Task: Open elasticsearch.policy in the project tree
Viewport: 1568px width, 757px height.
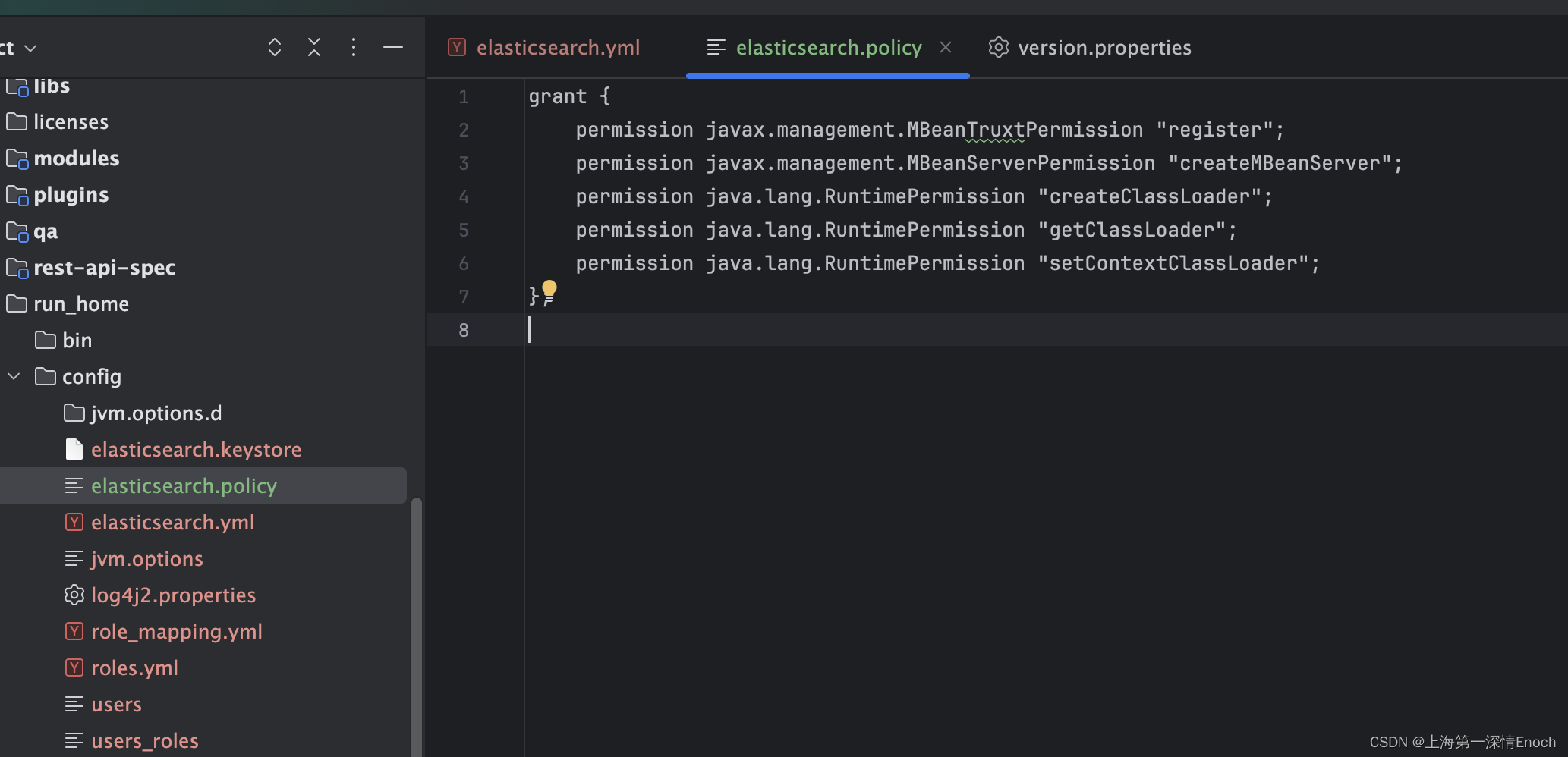Action: pyautogui.click(x=184, y=486)
